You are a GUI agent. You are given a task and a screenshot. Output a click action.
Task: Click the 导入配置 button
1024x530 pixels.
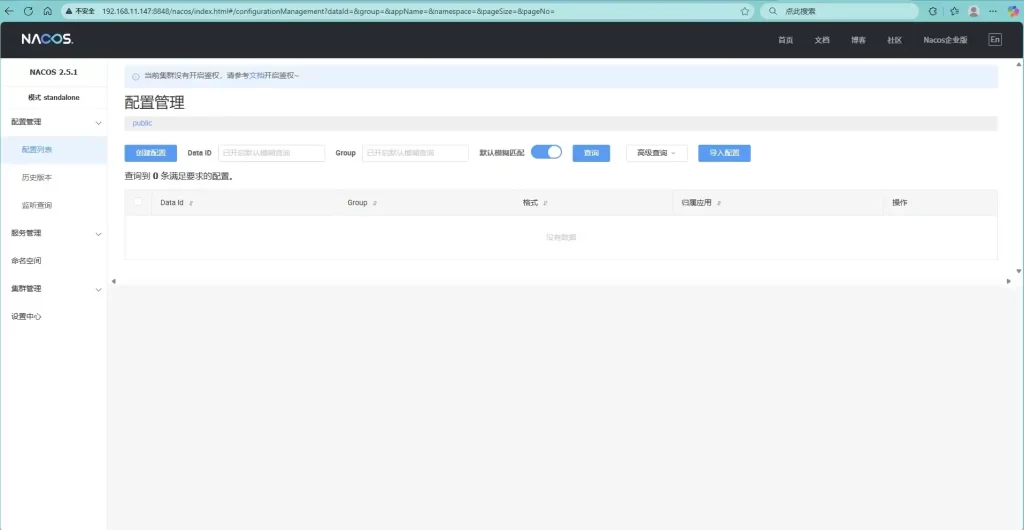coord(724,153)
